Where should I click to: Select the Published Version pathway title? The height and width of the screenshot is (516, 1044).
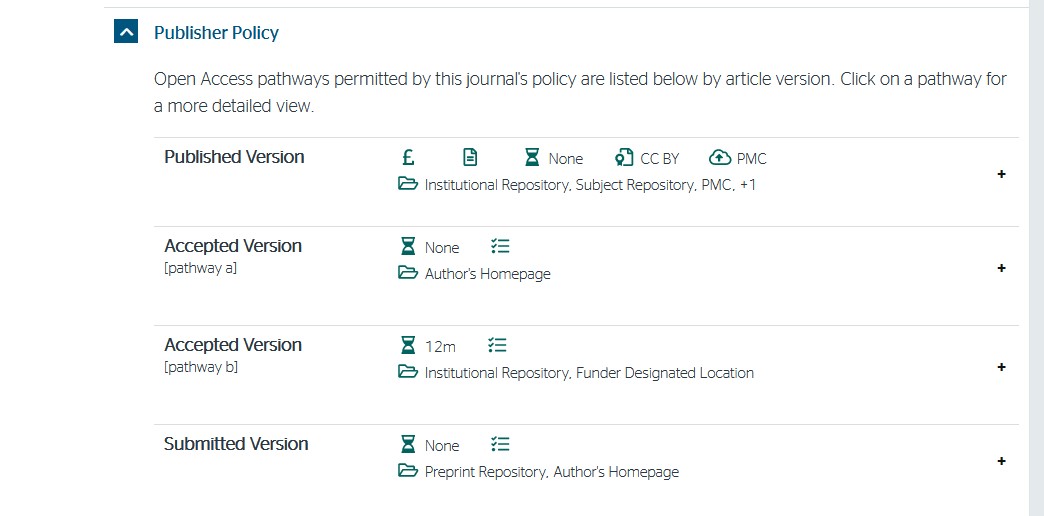[234, 157]
